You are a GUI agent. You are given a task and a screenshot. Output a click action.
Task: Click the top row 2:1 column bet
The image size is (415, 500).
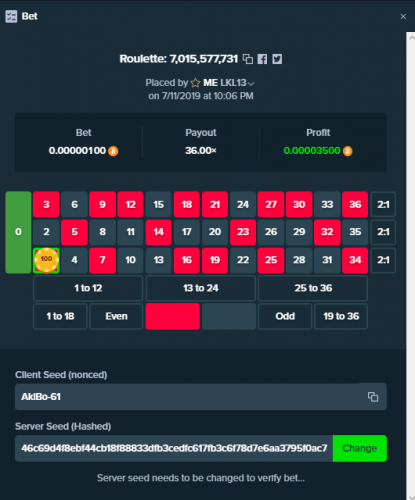click(x=383, y=204)
